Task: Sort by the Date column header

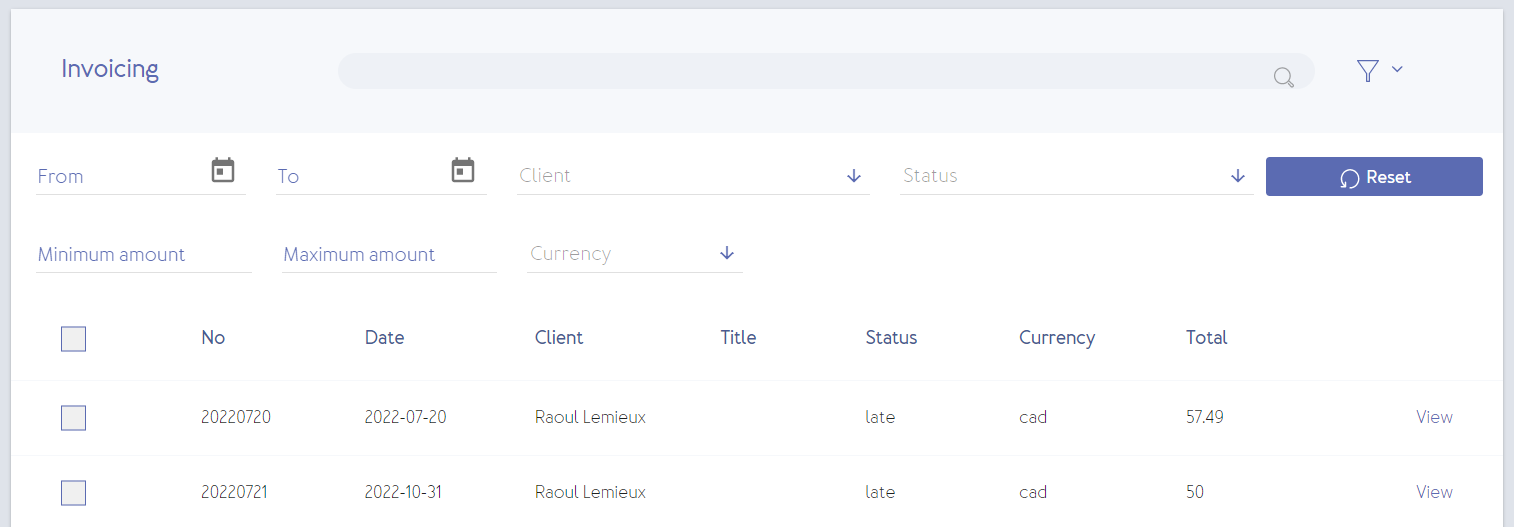Action: pyautogui.click(x=384, y=337)
